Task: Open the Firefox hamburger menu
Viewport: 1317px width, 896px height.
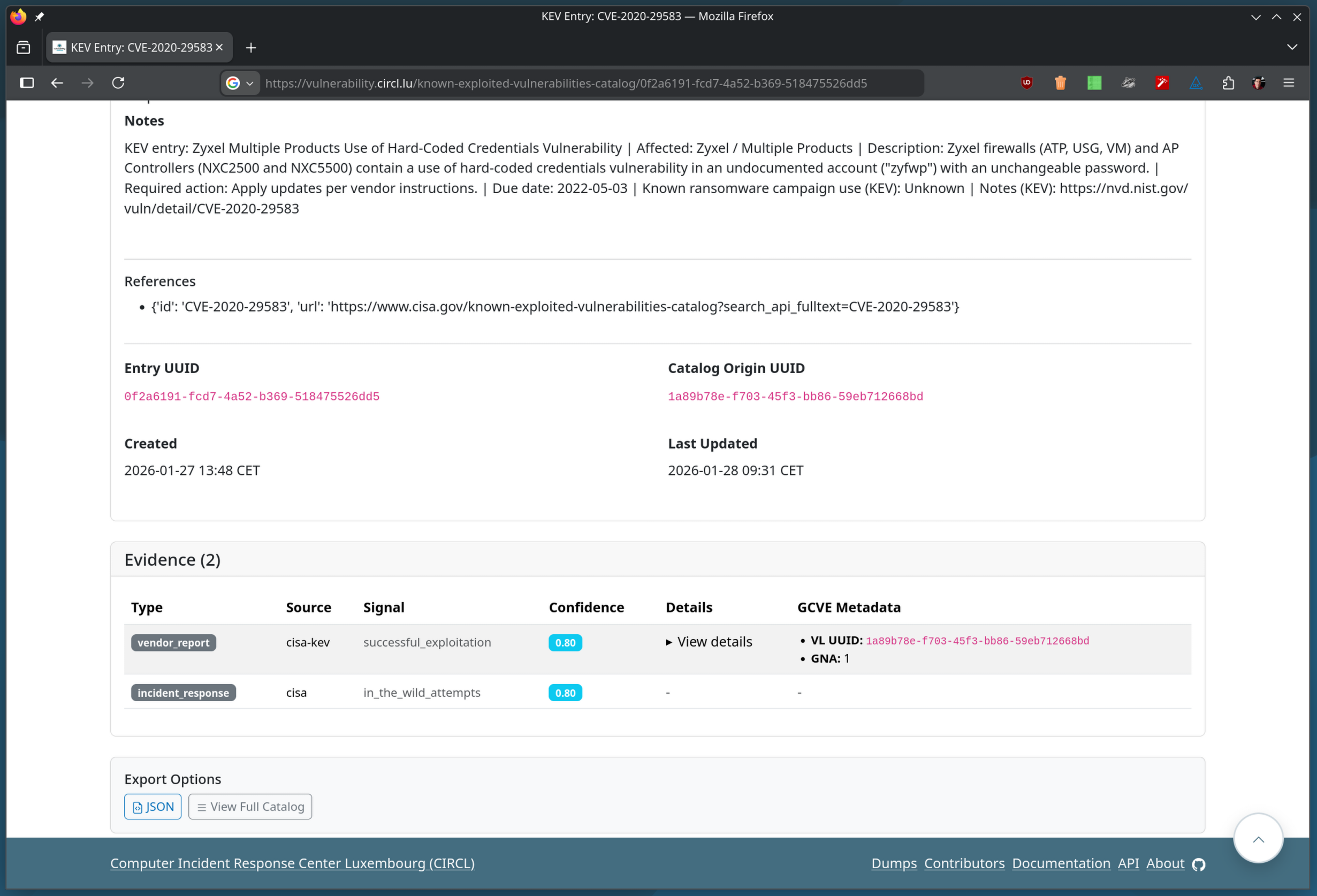Action: (x=1289, y=83)
